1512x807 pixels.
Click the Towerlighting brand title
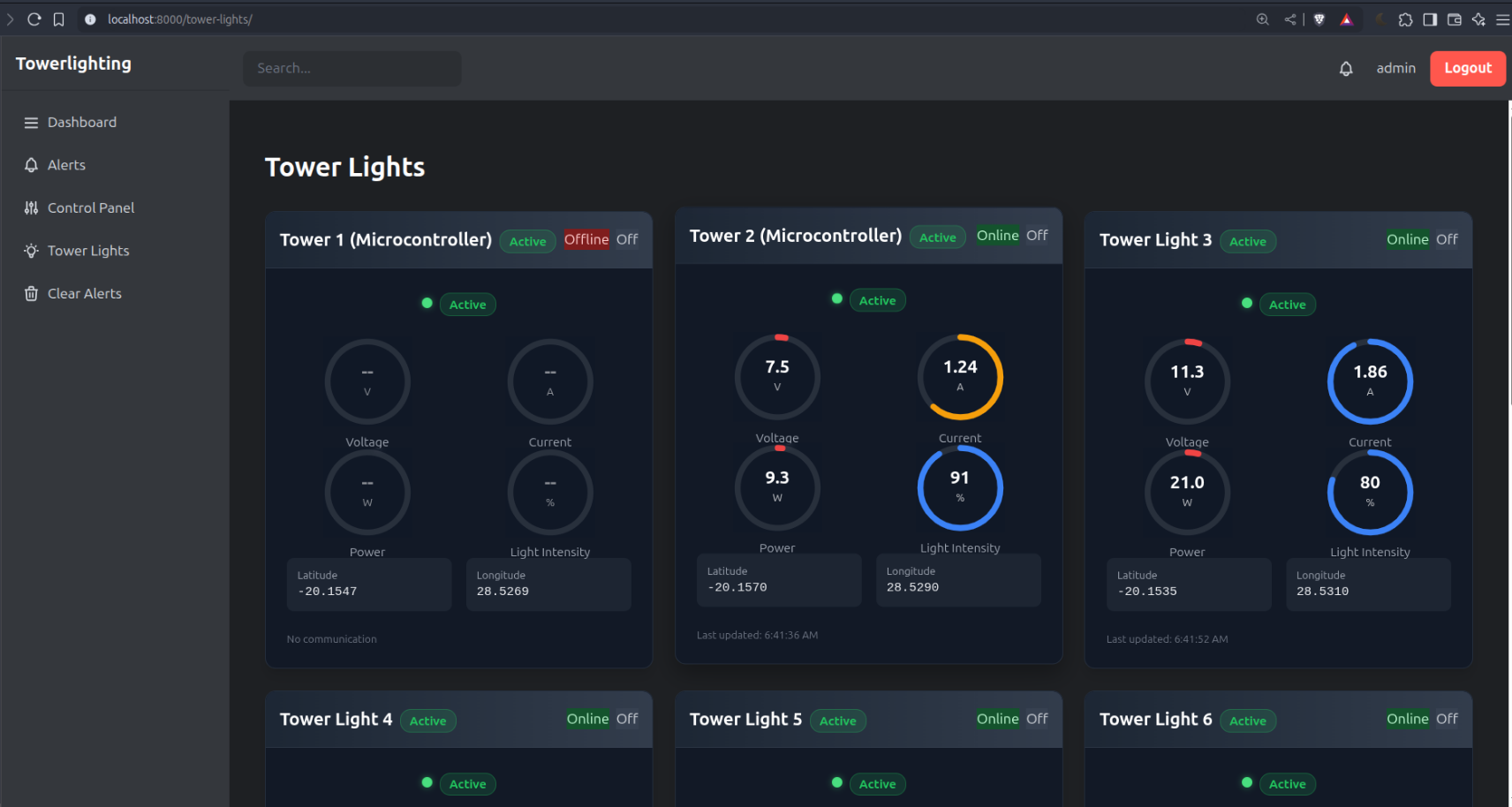pos(73,64)
